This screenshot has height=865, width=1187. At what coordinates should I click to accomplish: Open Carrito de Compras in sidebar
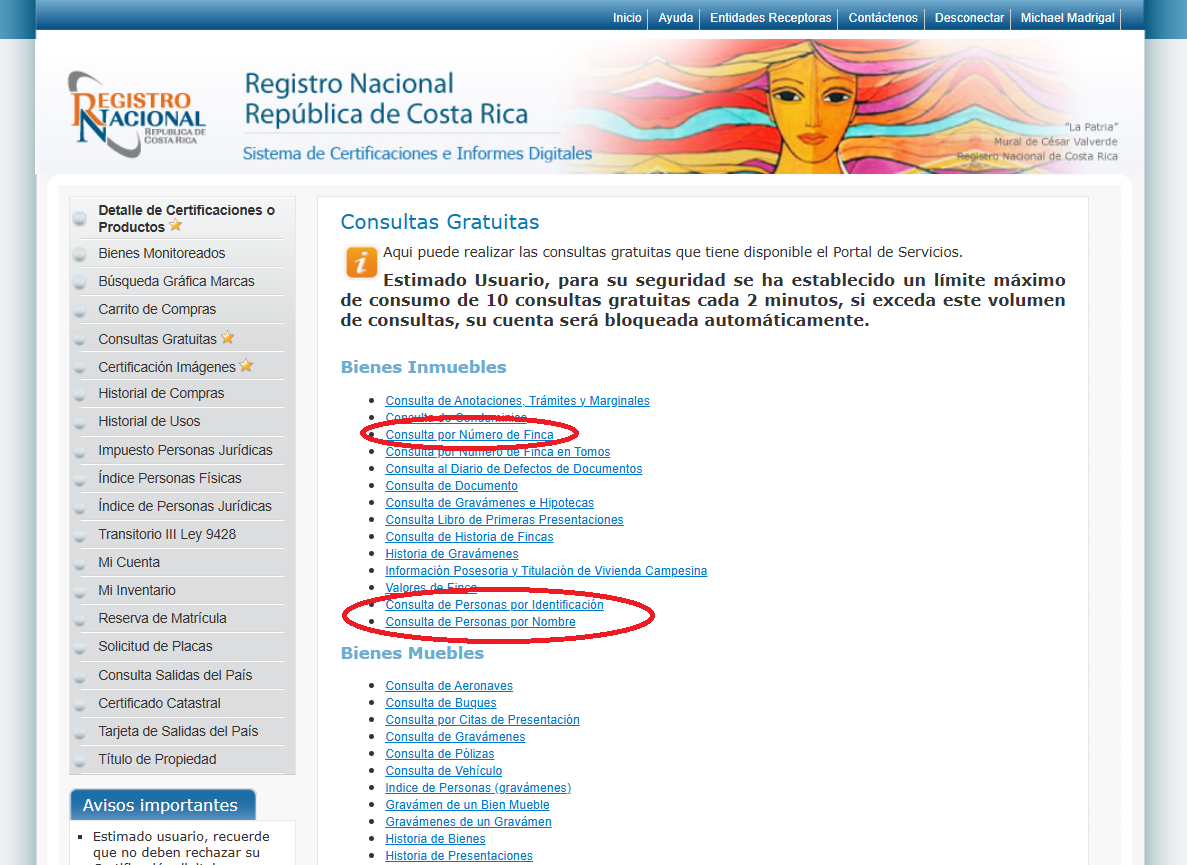pyautogui.click(x=157, y=309)
